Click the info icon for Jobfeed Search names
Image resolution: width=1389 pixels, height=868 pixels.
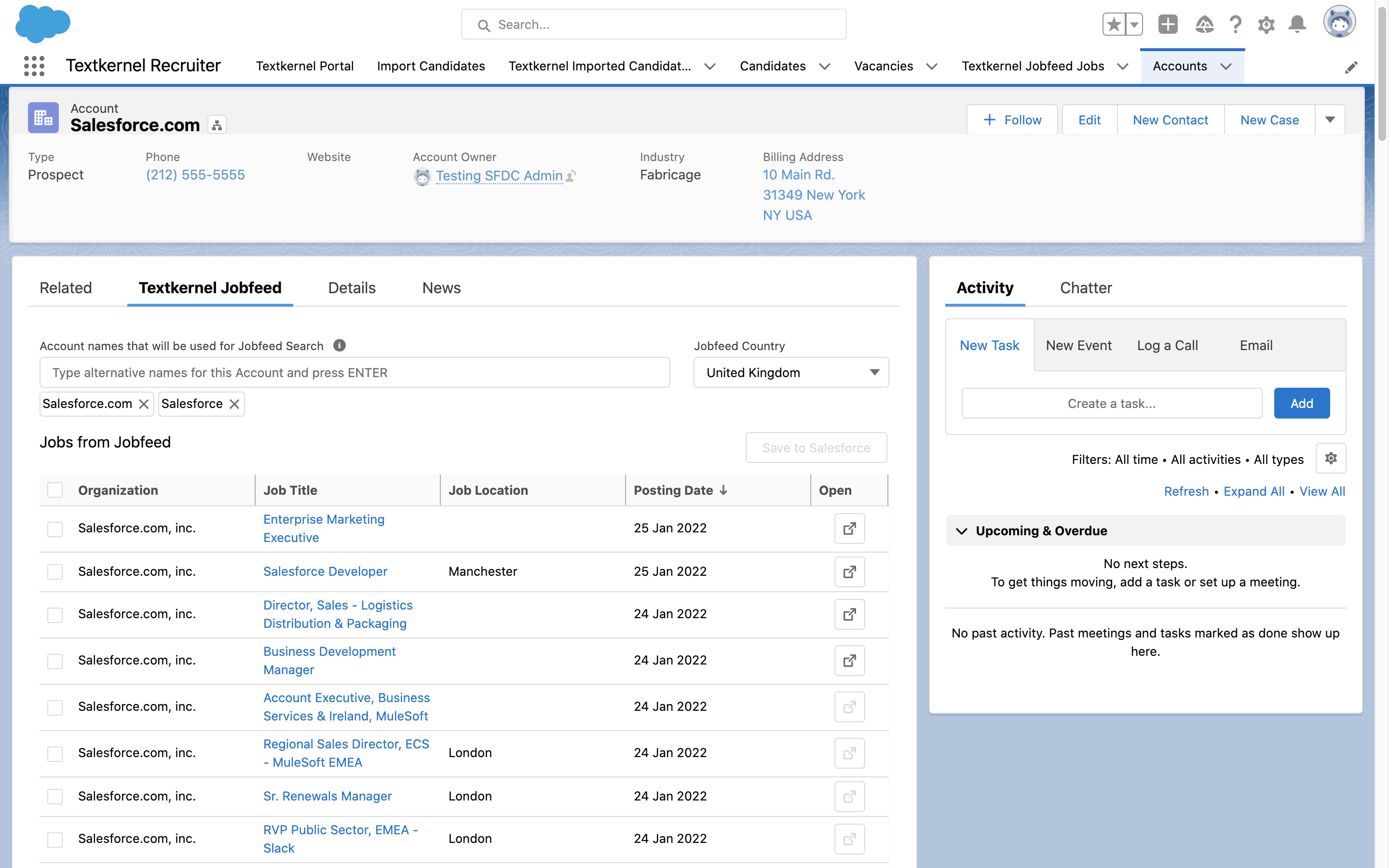pos(339,345)
